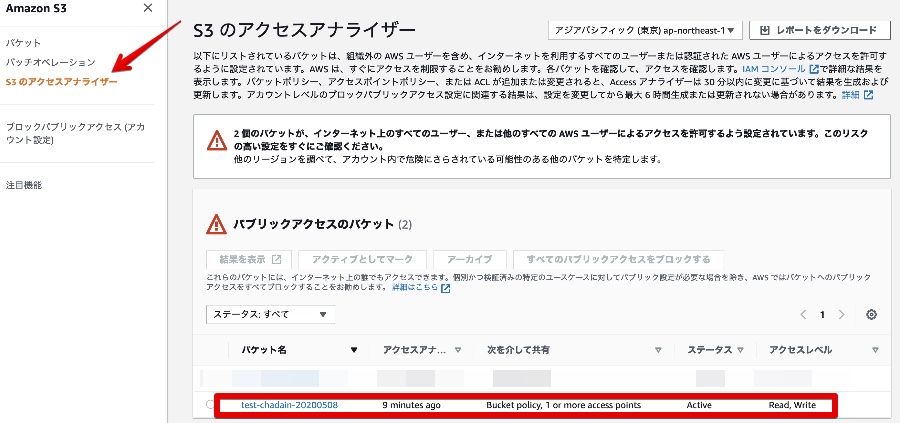
Task: Click the "9 minutes ago" cell
Action: click(x=412, y=405)
